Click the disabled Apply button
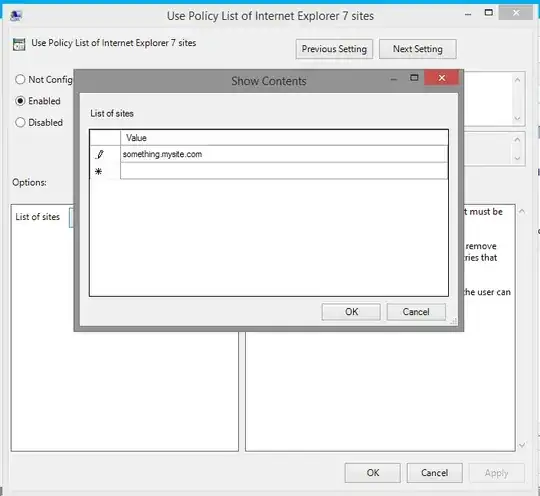The image size is (540, 496). (x=497, y=473)
